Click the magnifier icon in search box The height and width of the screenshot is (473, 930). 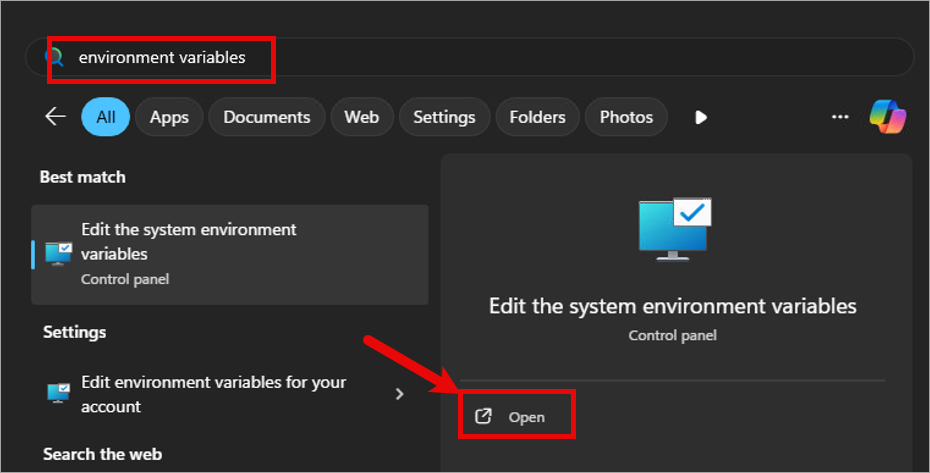click(54, 58)
